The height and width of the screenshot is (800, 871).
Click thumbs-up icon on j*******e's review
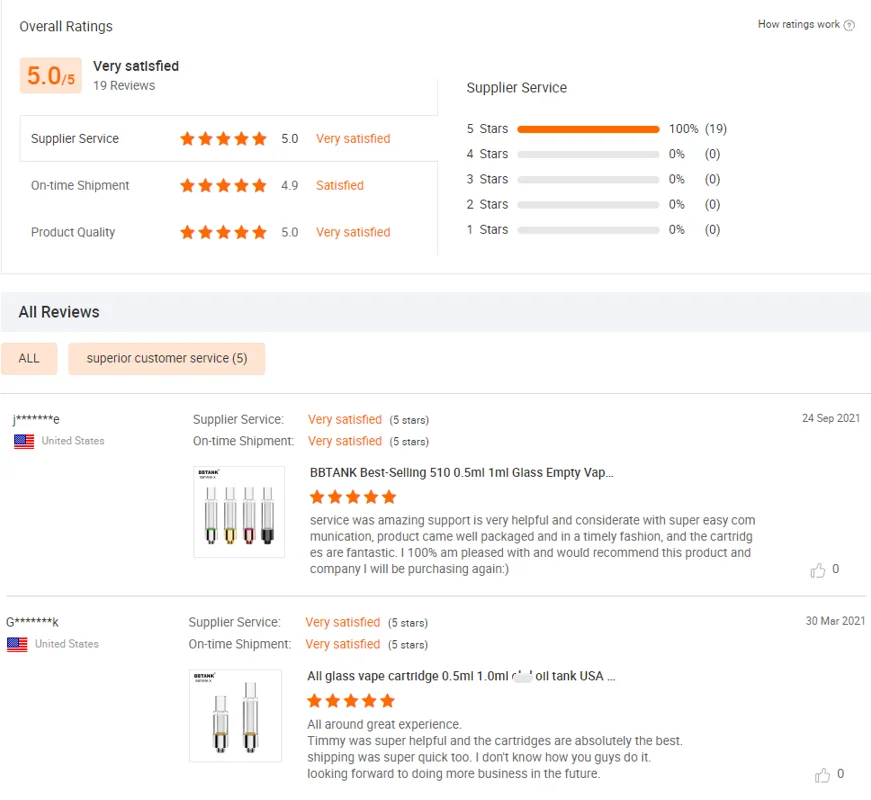(x=818, y=570)
